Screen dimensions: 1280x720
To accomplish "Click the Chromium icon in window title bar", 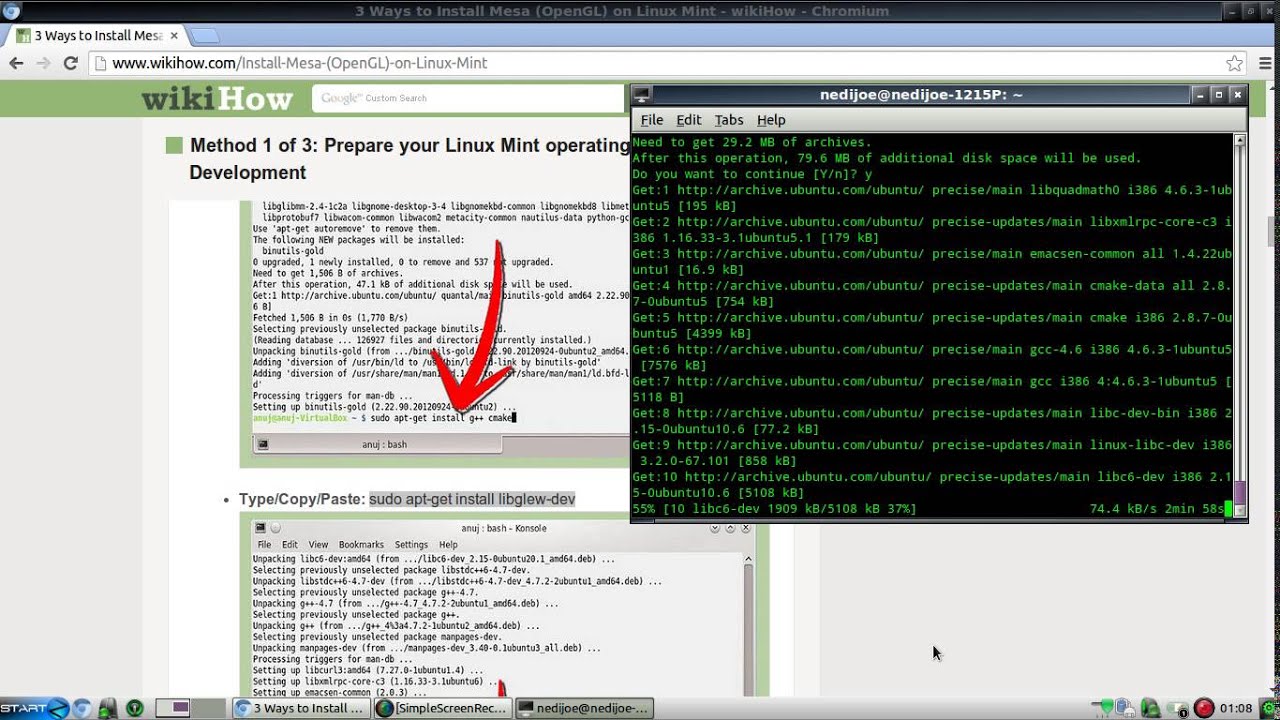I will click(11, 11).
